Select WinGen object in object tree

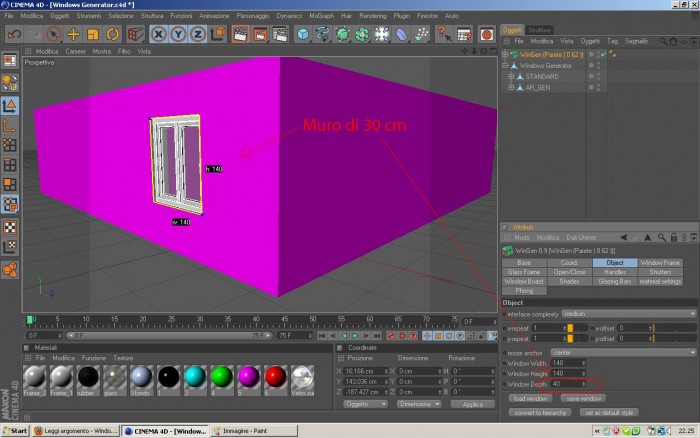coord(551,54)
